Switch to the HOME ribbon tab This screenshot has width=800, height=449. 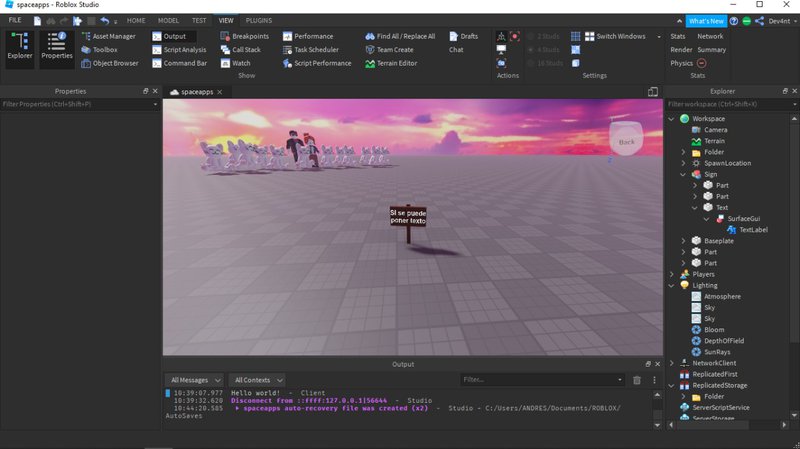click(x=136, y=20)
